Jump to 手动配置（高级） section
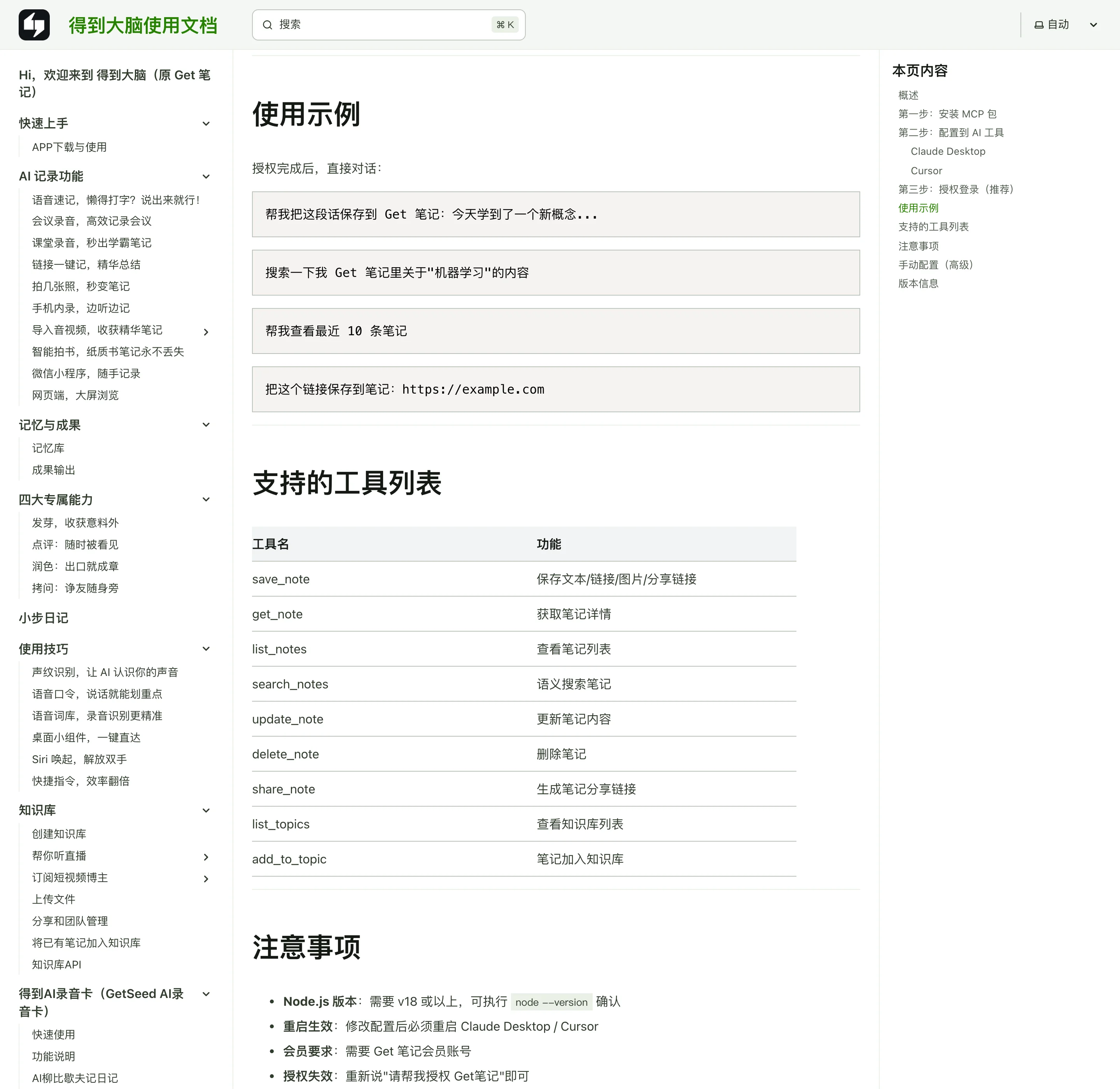 tap(936, 264)
